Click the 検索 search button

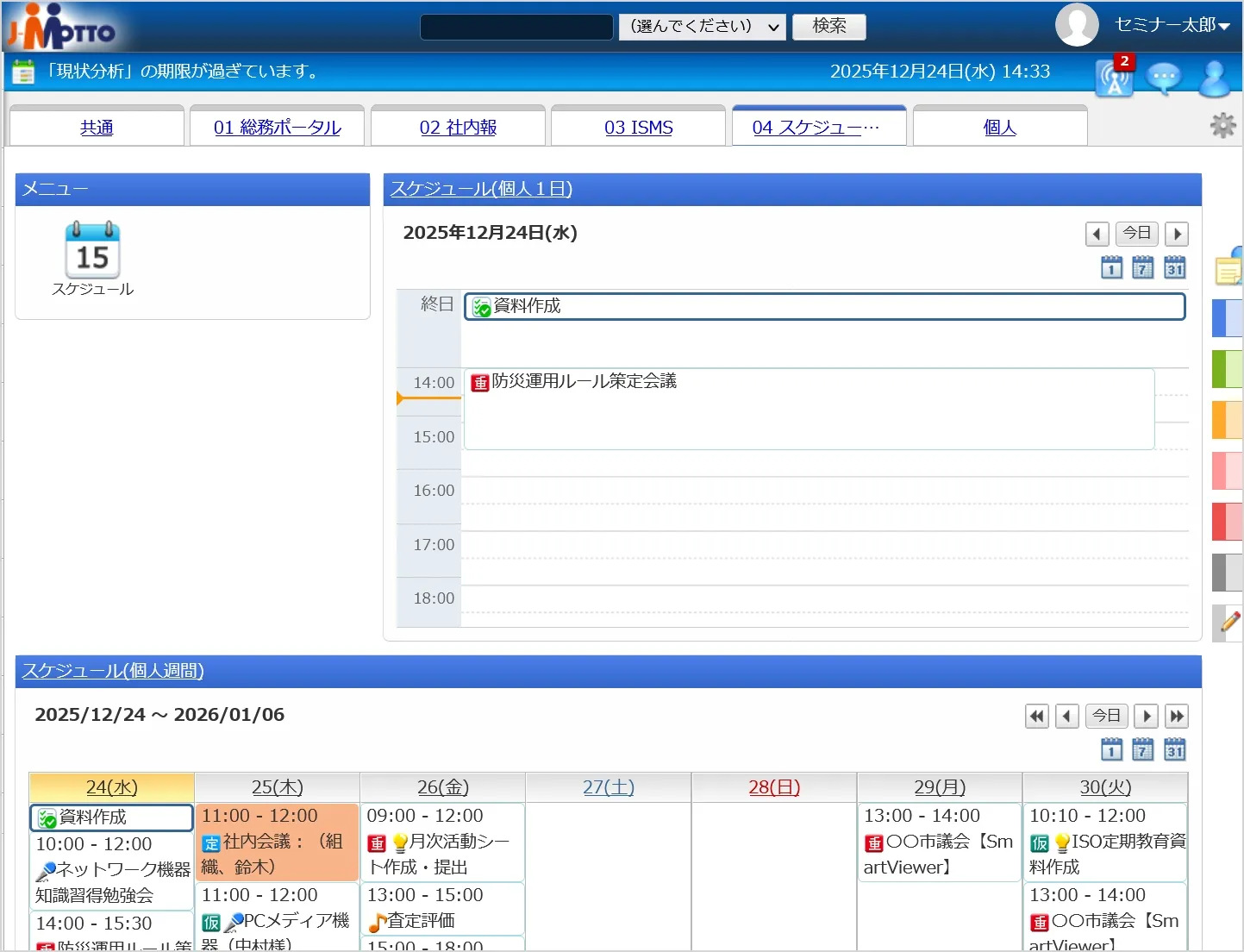[828, 27]
